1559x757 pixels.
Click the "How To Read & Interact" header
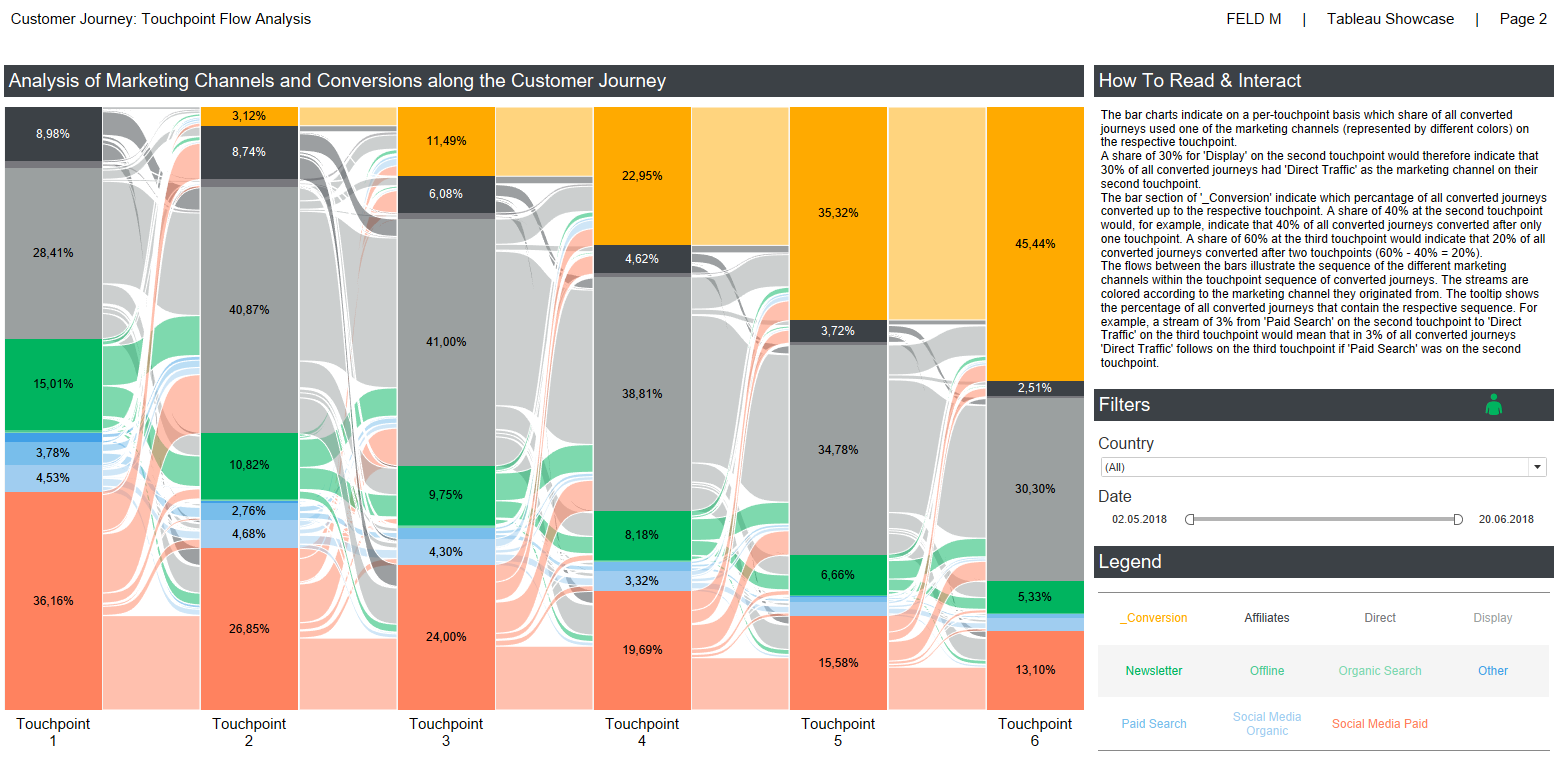tap(1196, 81)
